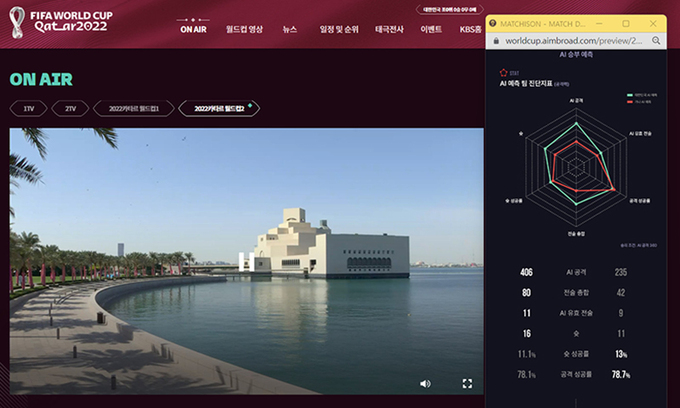Enter fullscreen mode on the video player
The image size is (680, 408).
[467, 384]
